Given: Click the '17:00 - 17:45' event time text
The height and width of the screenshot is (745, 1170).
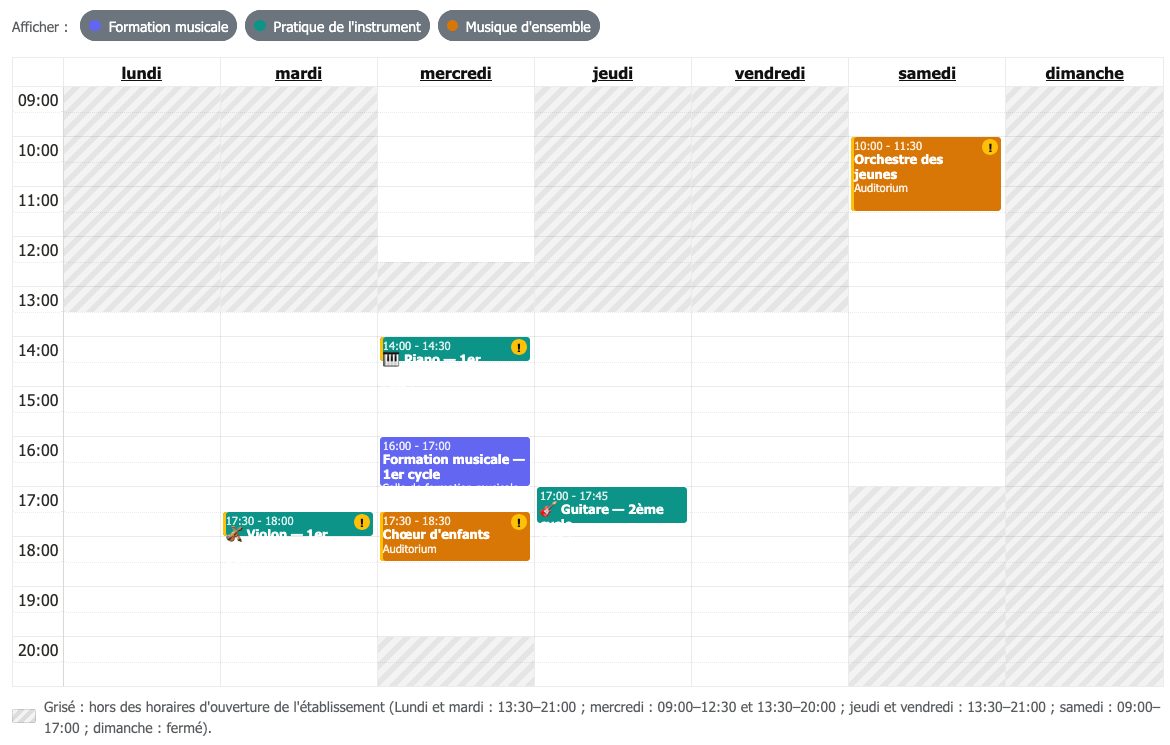Looking at the screenshot, I should [x=574, y=496].
